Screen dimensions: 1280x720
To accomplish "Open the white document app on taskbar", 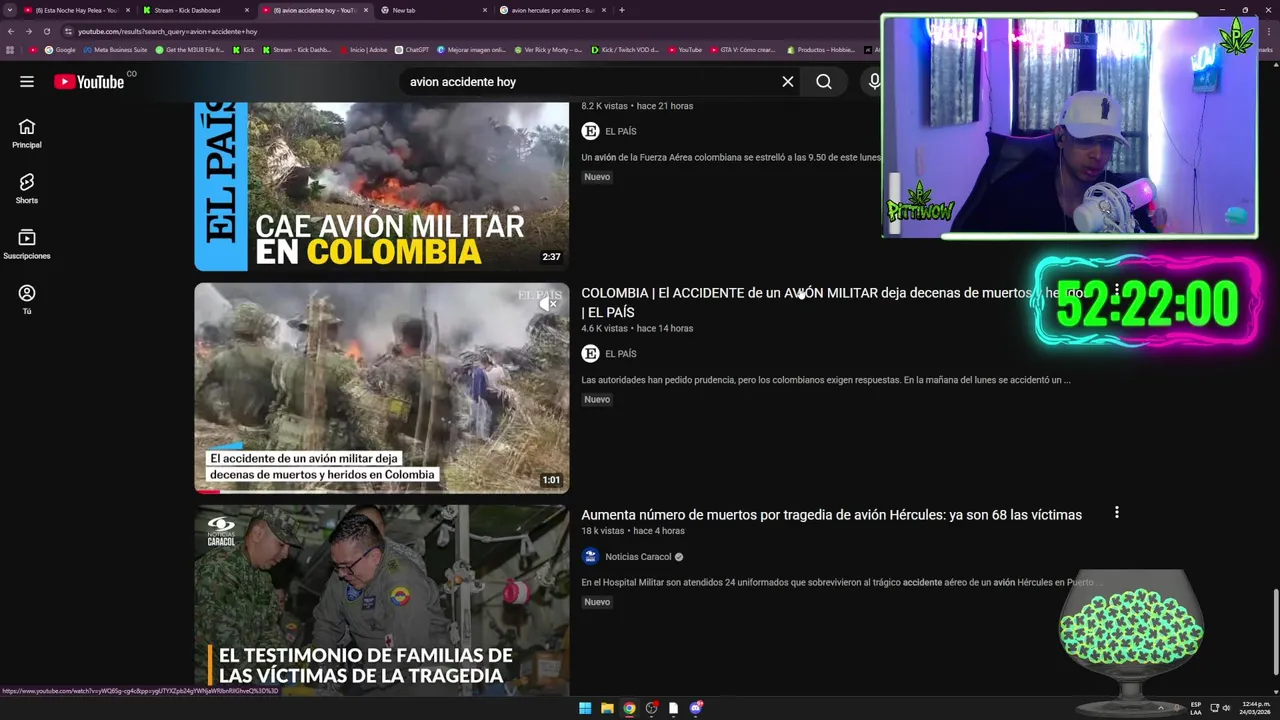I will 674,708.
